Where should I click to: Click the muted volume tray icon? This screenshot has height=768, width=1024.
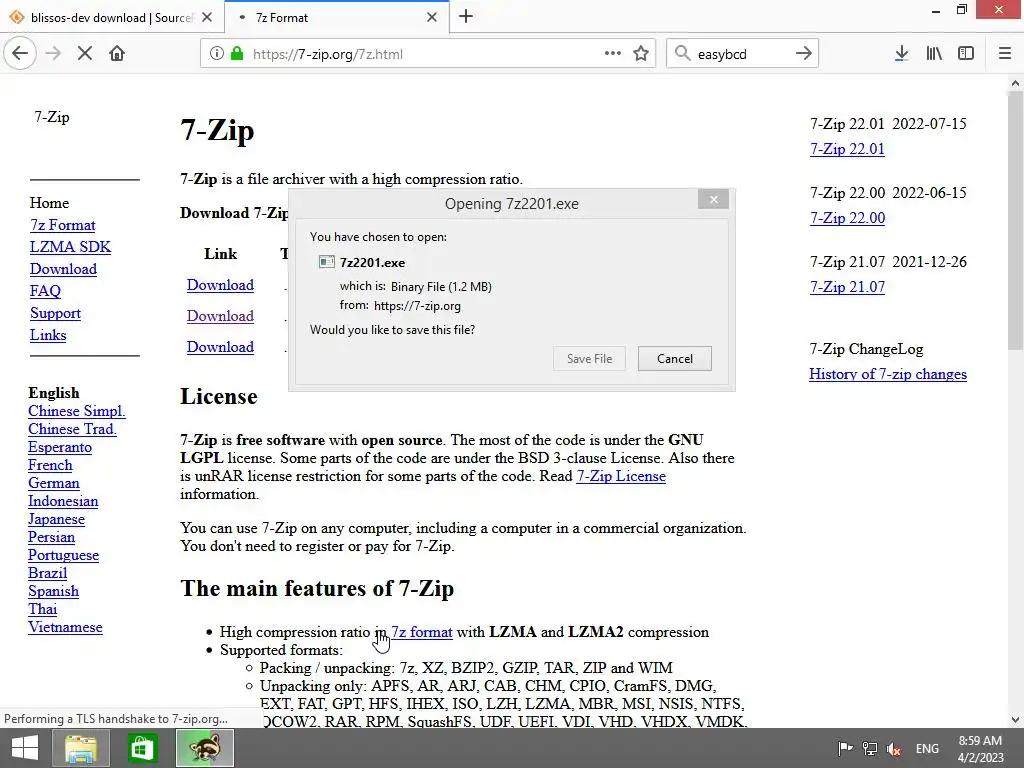(894, 748)
